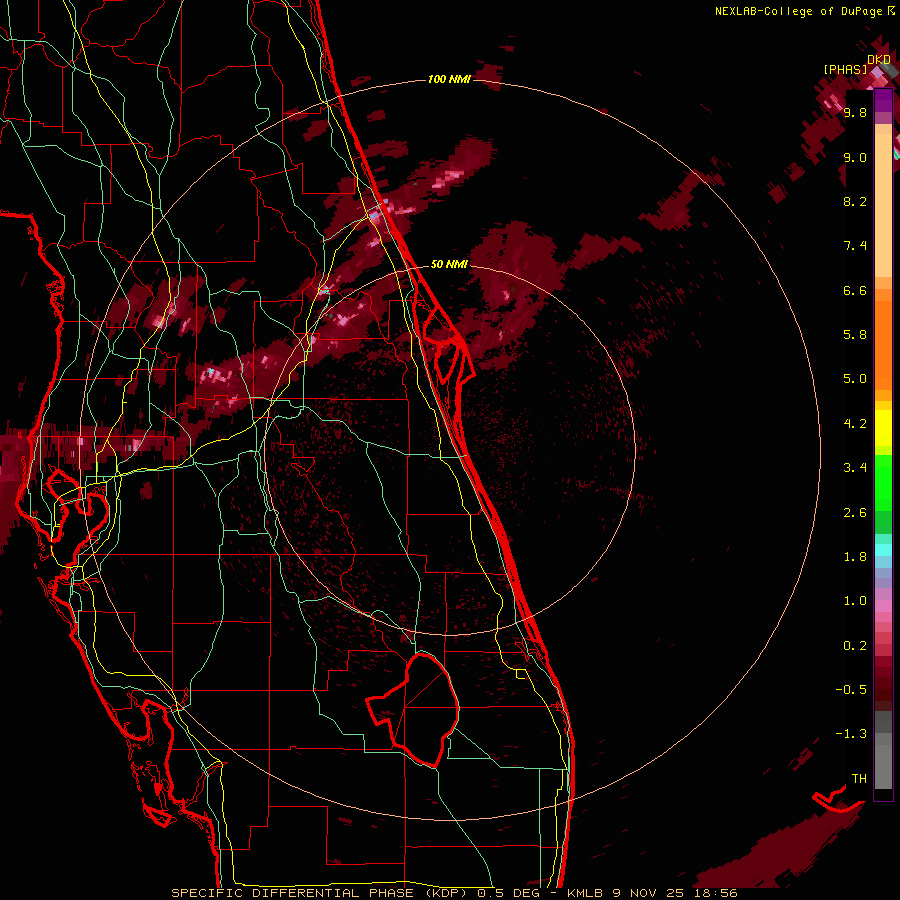Click the 7.4 scale value
The width and height of the screenshot is (900, 900).
click(x=855, y=246)
